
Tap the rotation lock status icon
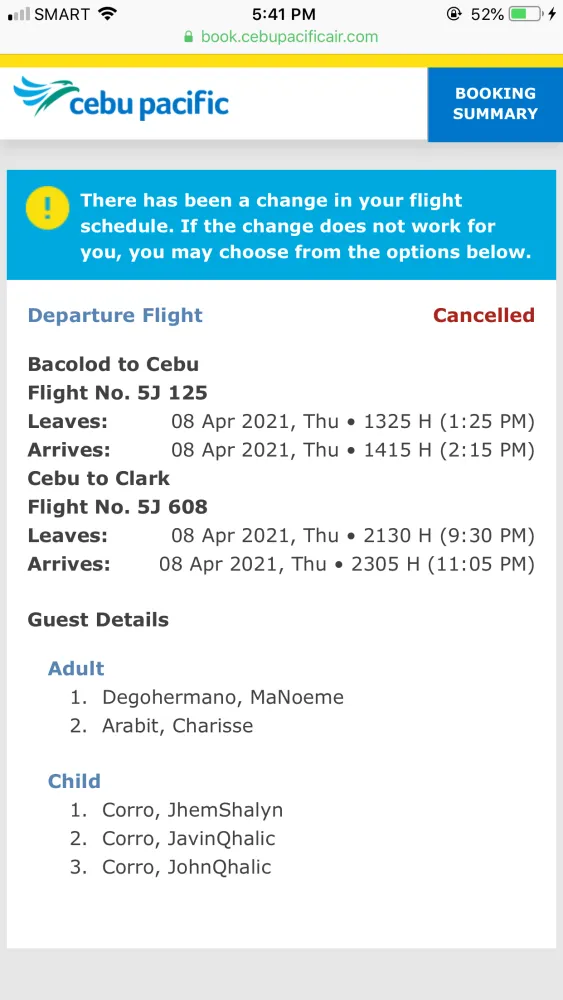[453, 14]
